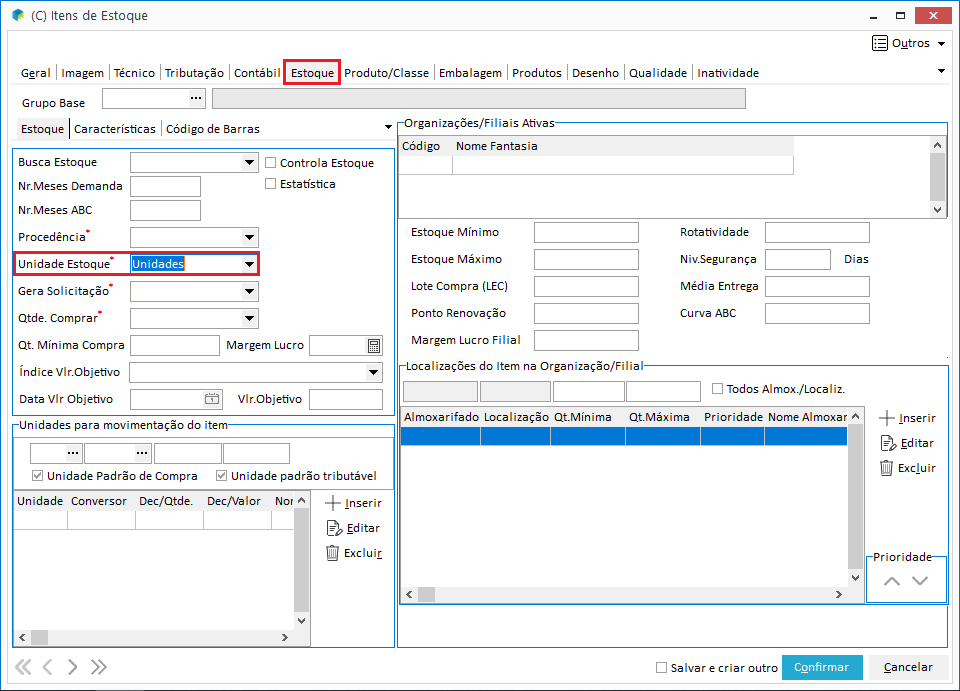Click Estoque Máximo input field
This screenshot has height=691, width=960.
click(586, 260)
